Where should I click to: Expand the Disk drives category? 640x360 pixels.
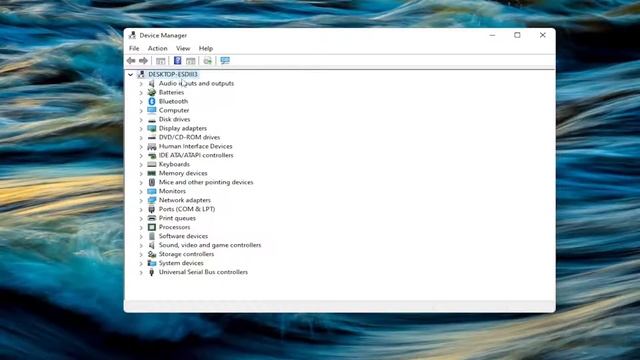click(141, 120)
